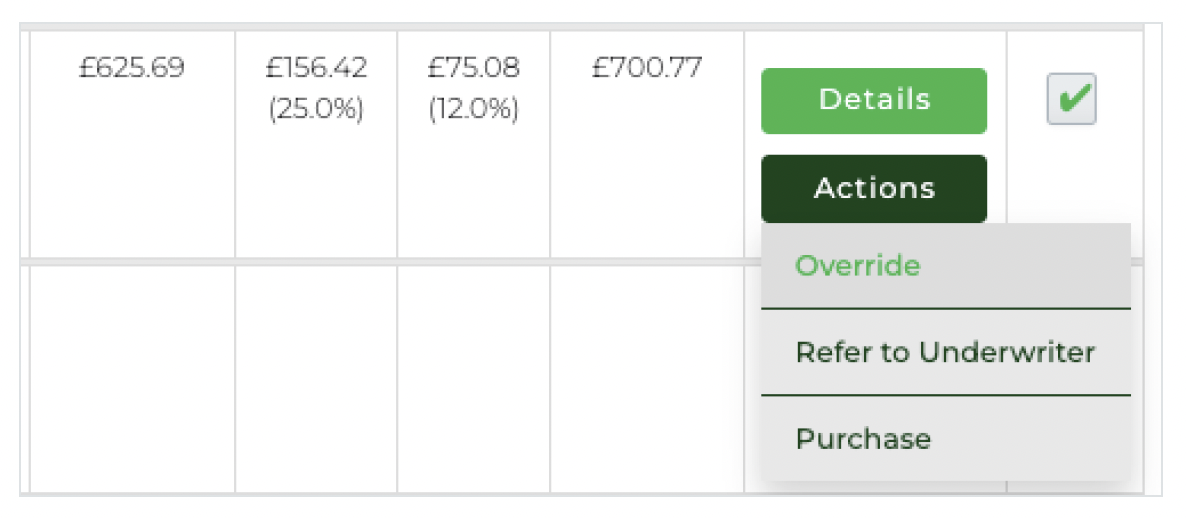Screen dimensions: 1186x518
Task: Click the £700.77 total cell
Action: 646,69
